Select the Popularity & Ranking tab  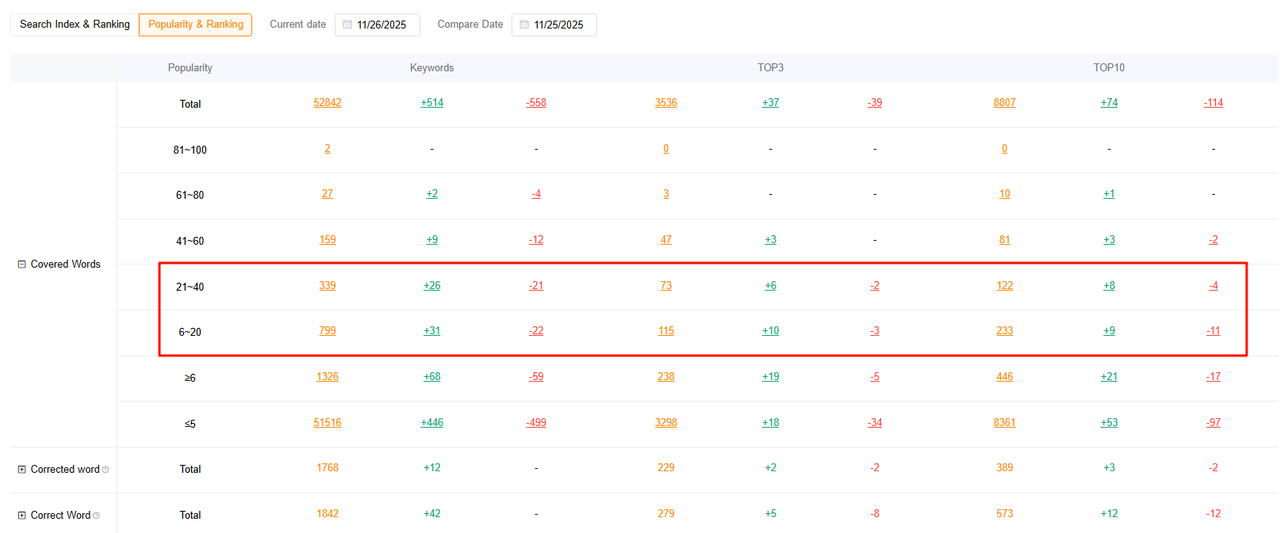(196, 24)
